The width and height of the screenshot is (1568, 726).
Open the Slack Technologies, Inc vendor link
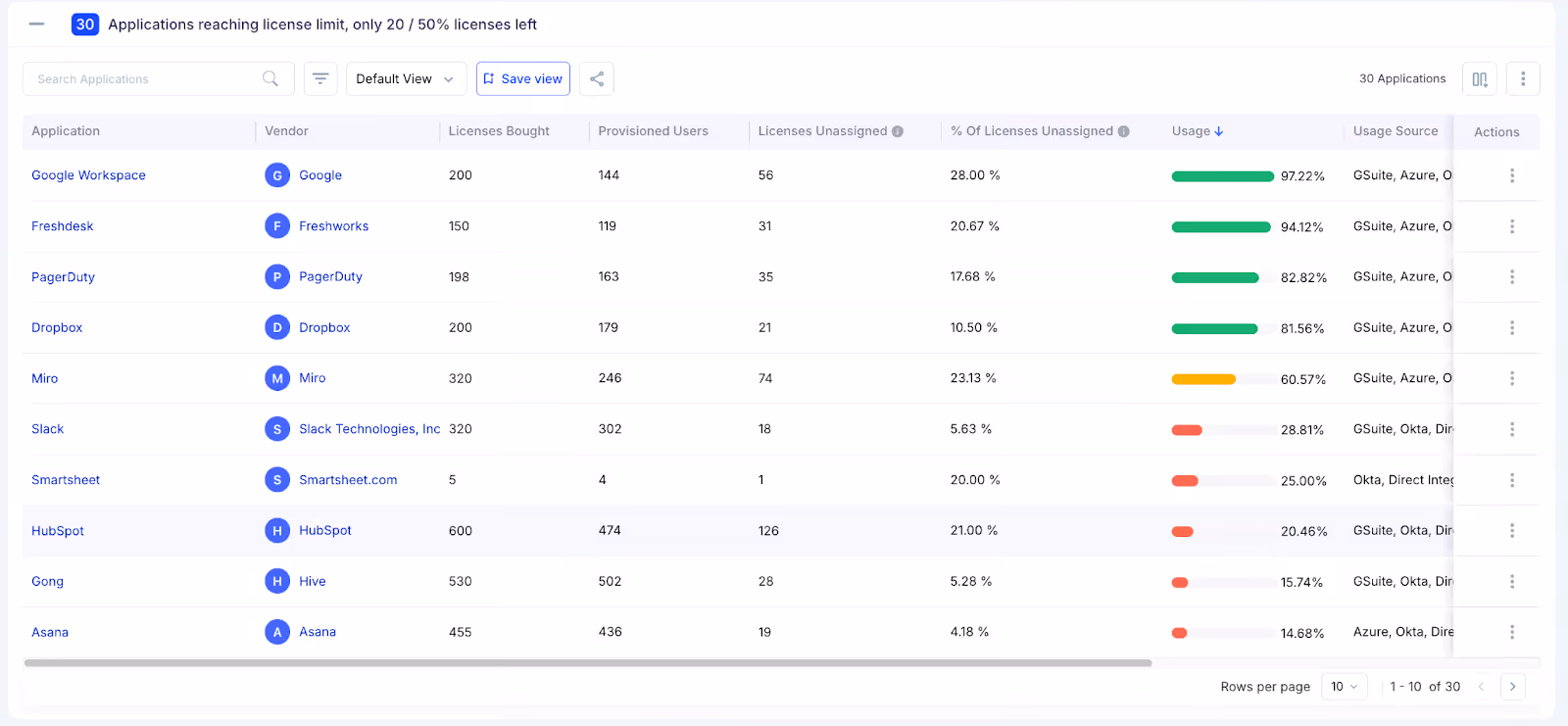coord(369,429)
